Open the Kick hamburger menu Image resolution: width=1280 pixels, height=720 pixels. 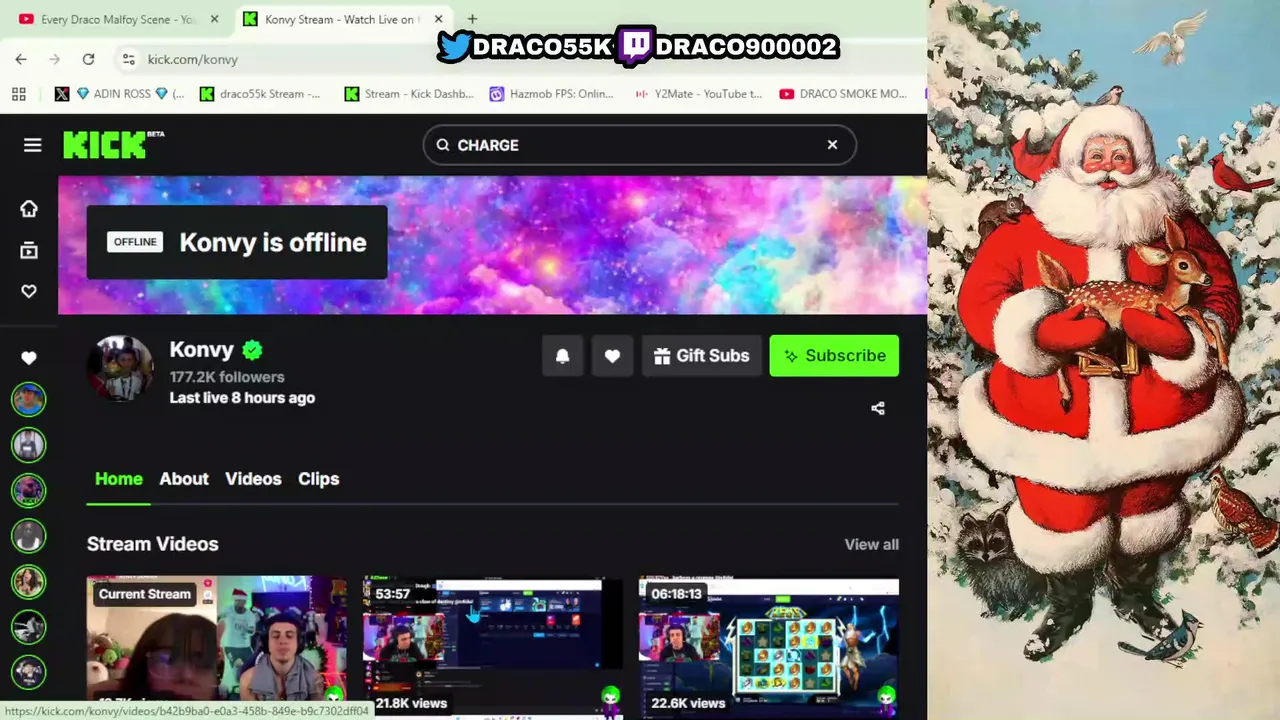32,145
